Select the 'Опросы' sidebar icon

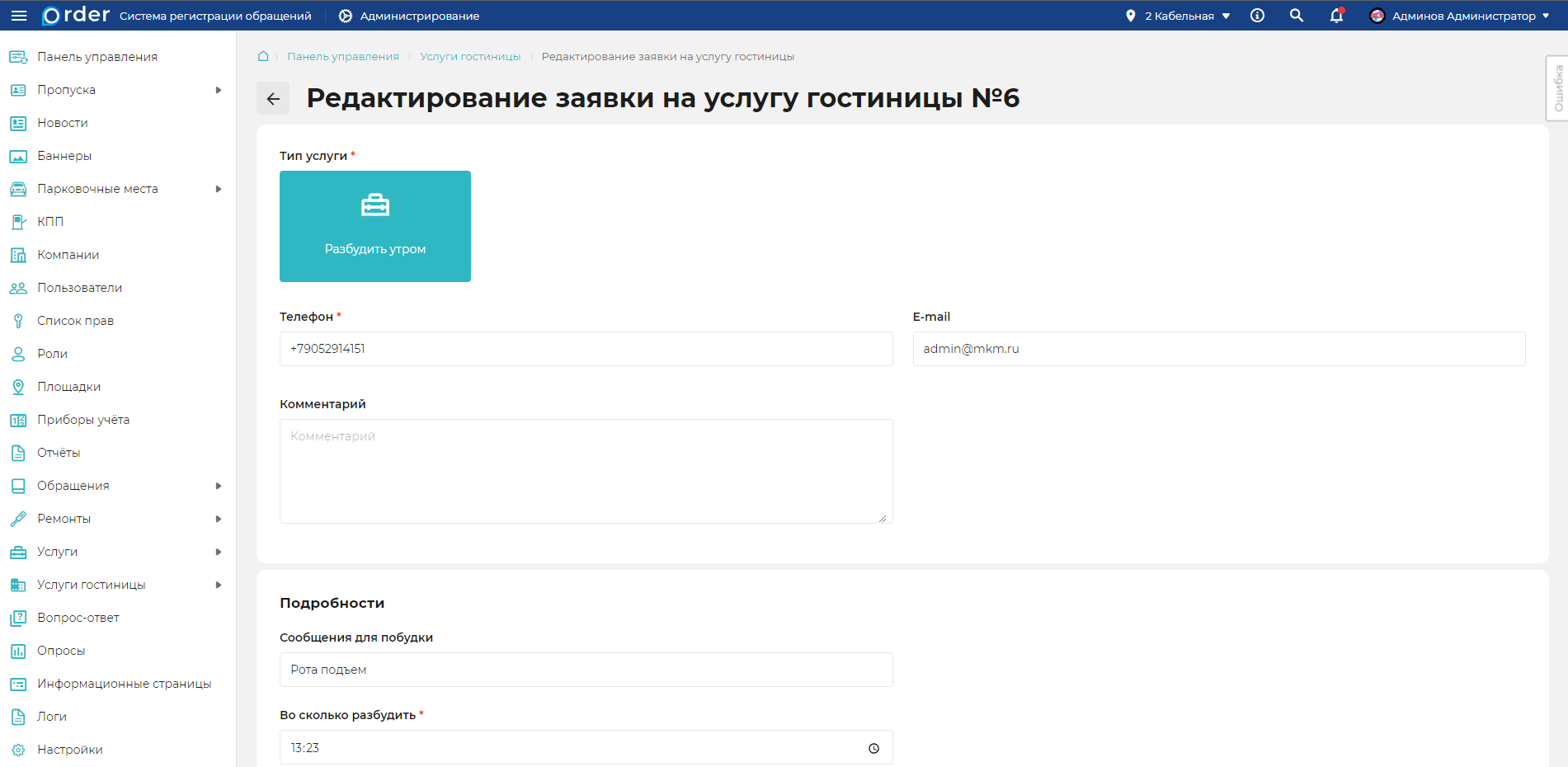tap(17, 650)
